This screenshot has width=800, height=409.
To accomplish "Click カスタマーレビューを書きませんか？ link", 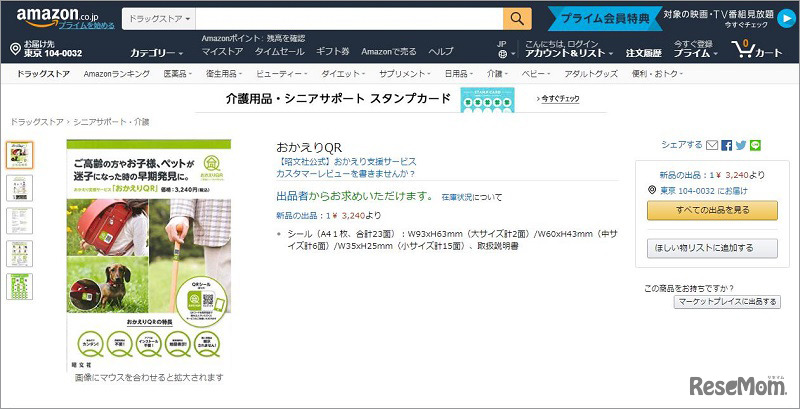I will pyautogui.click(x=346, y=173).
